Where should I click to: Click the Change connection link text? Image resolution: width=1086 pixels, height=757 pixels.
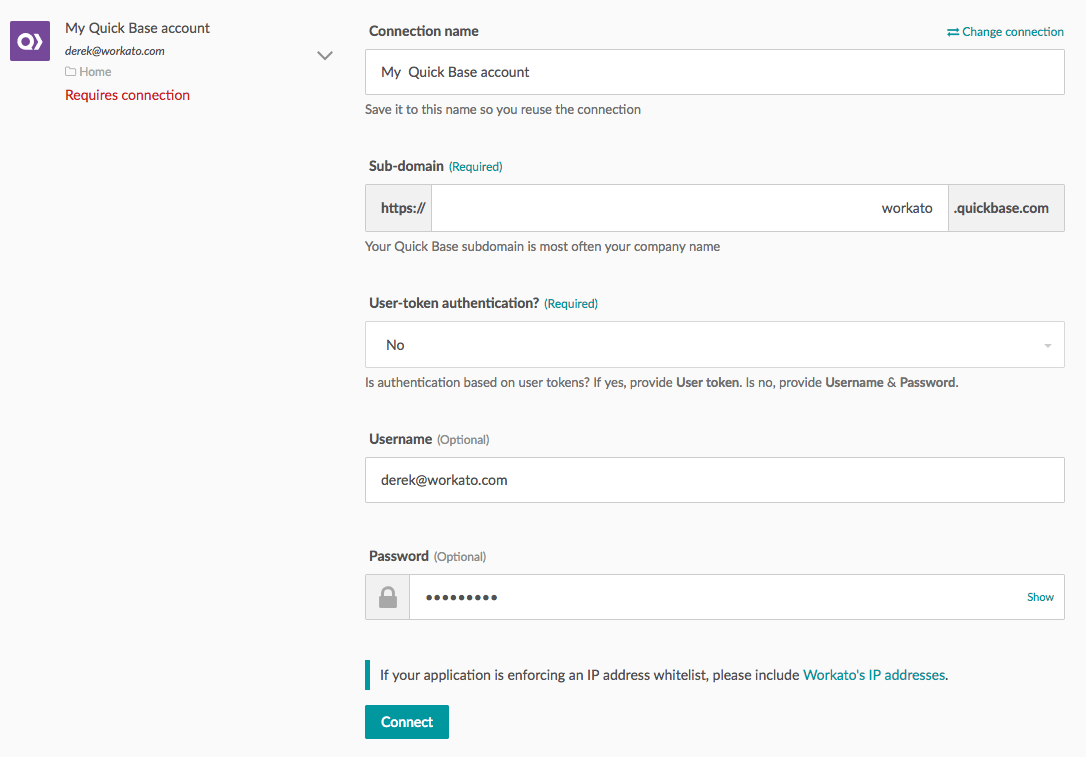(1012, 32)
